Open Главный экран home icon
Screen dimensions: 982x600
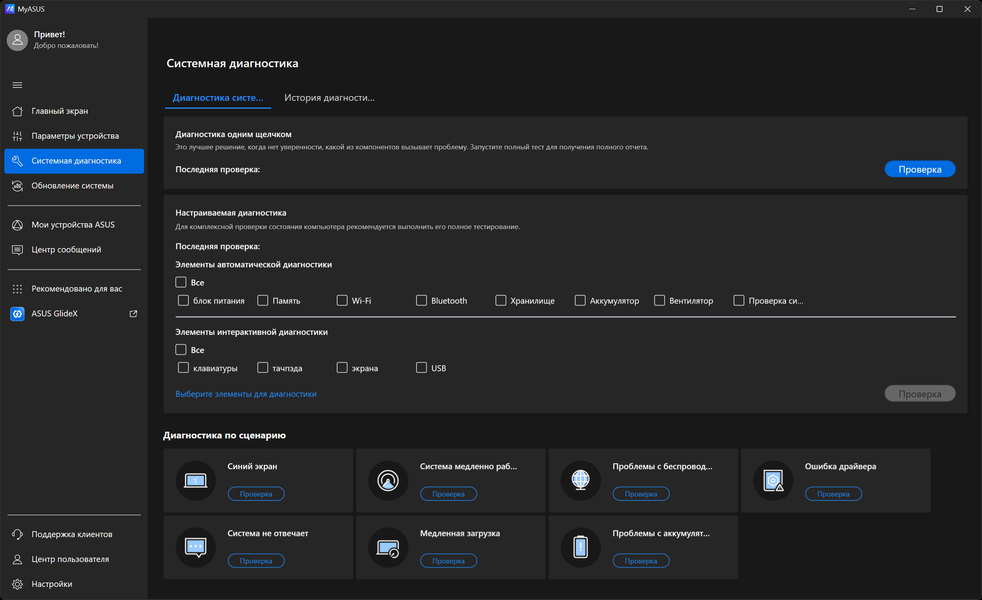click(18, 111)
